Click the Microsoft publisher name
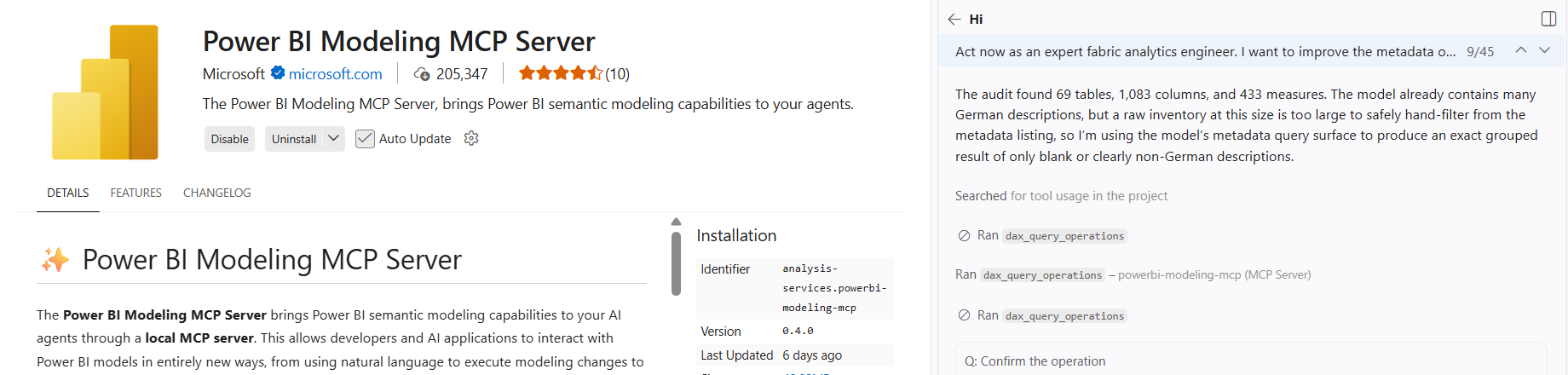This screenshot has width=1568, height=375. pos(233,74)
